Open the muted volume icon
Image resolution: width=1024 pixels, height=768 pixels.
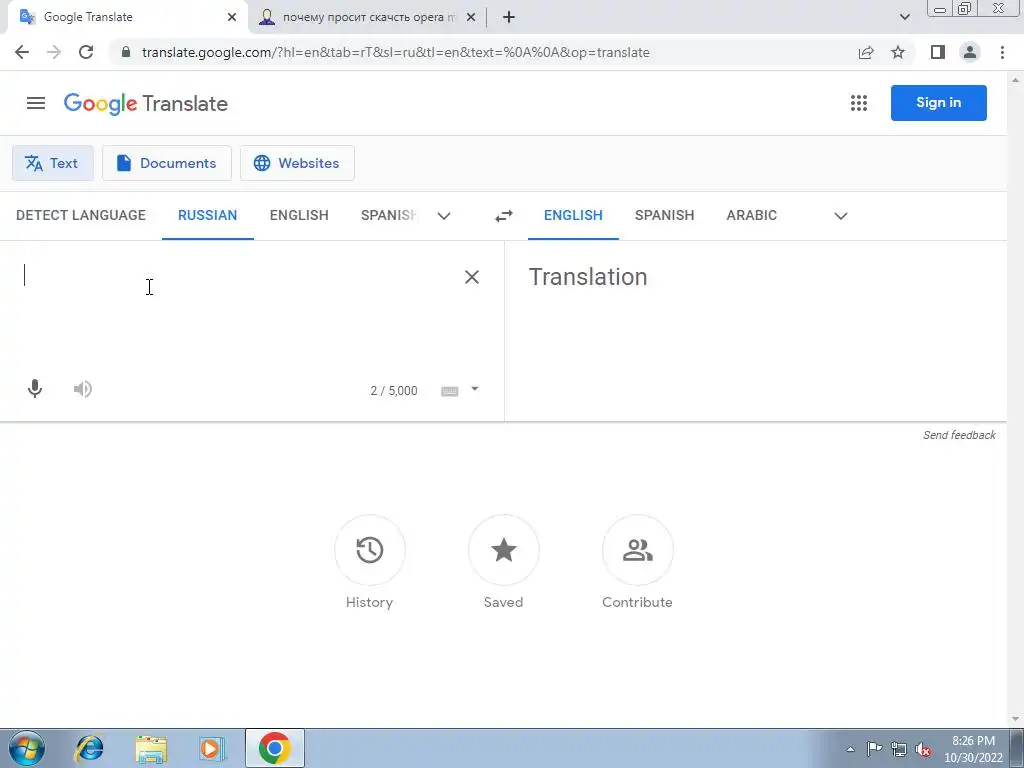pos(923,749)
